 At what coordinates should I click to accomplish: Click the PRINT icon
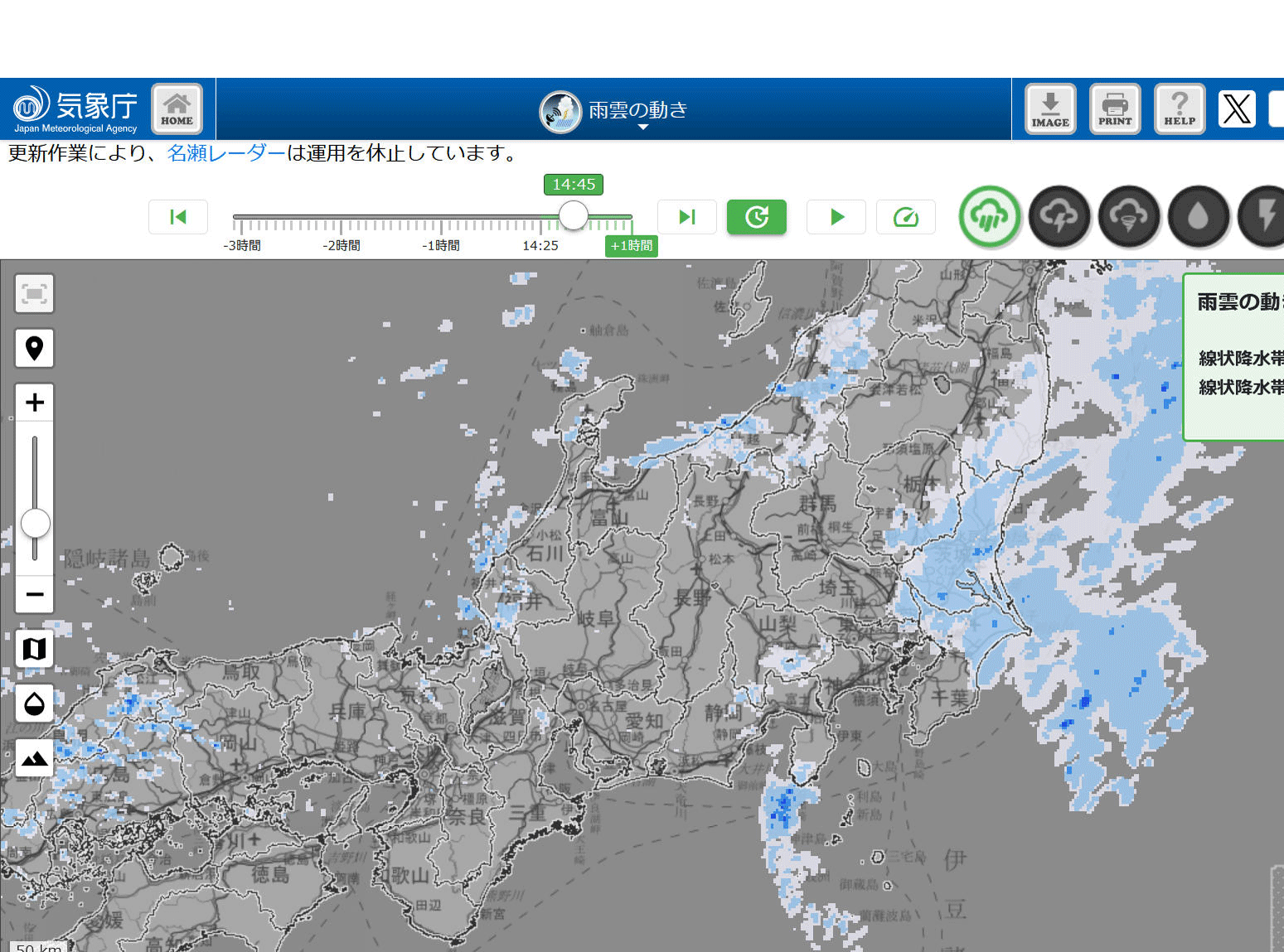(1115, 109)
